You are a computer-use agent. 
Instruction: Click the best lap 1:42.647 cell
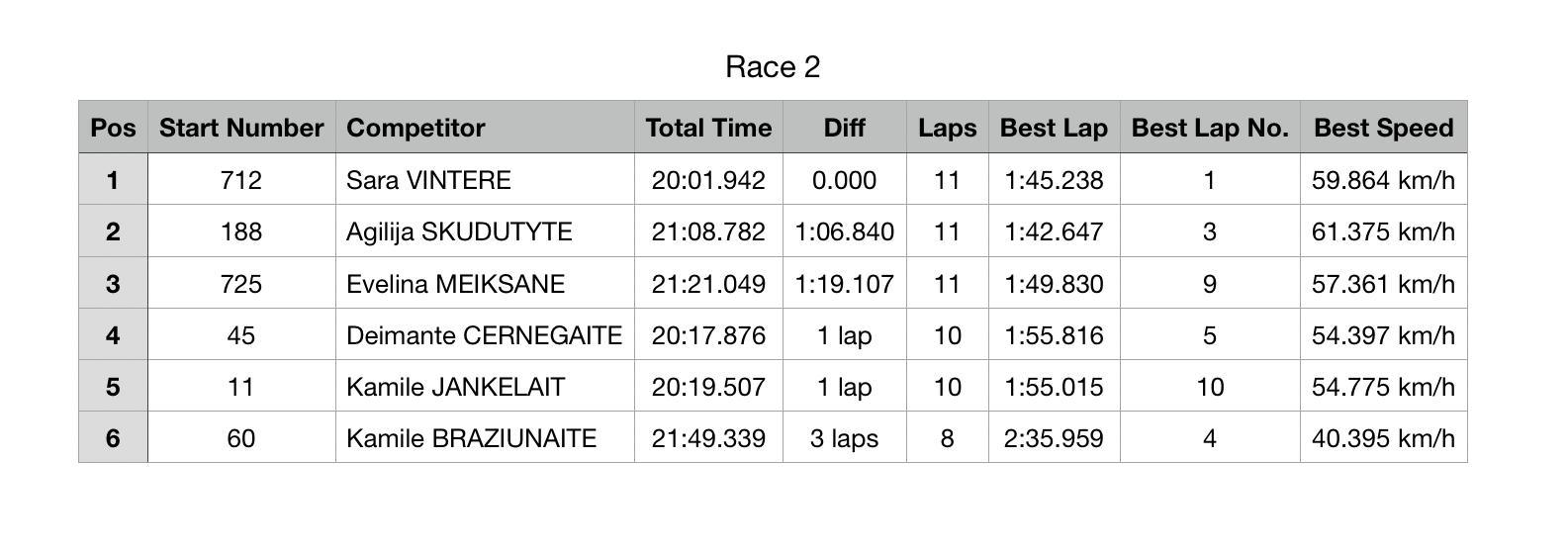[x=1054, y=231]
